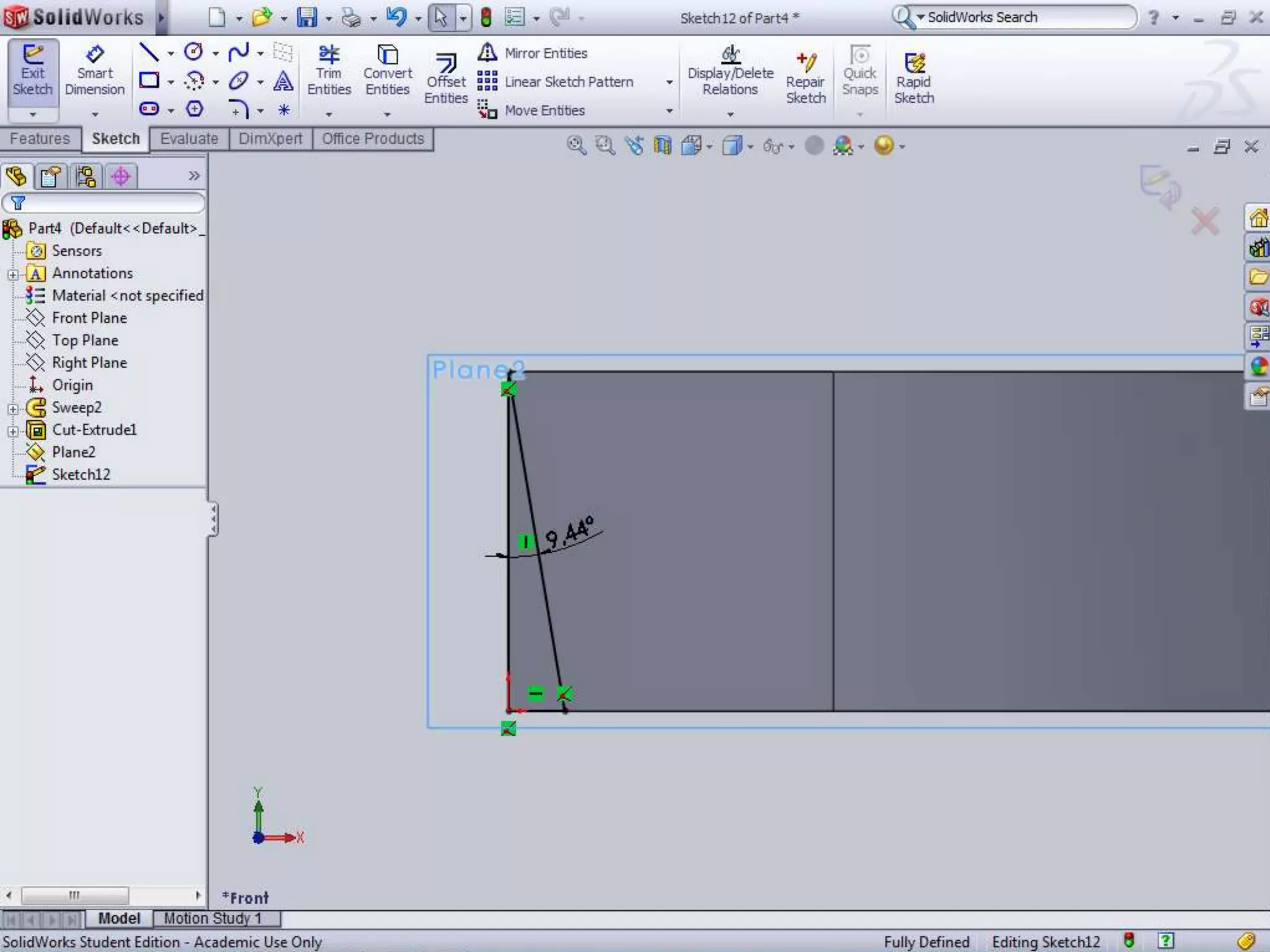The height and width of the screenshot is (952, 1270).
Task: Select the Smart Dimension tool
Action: point(94,69)
